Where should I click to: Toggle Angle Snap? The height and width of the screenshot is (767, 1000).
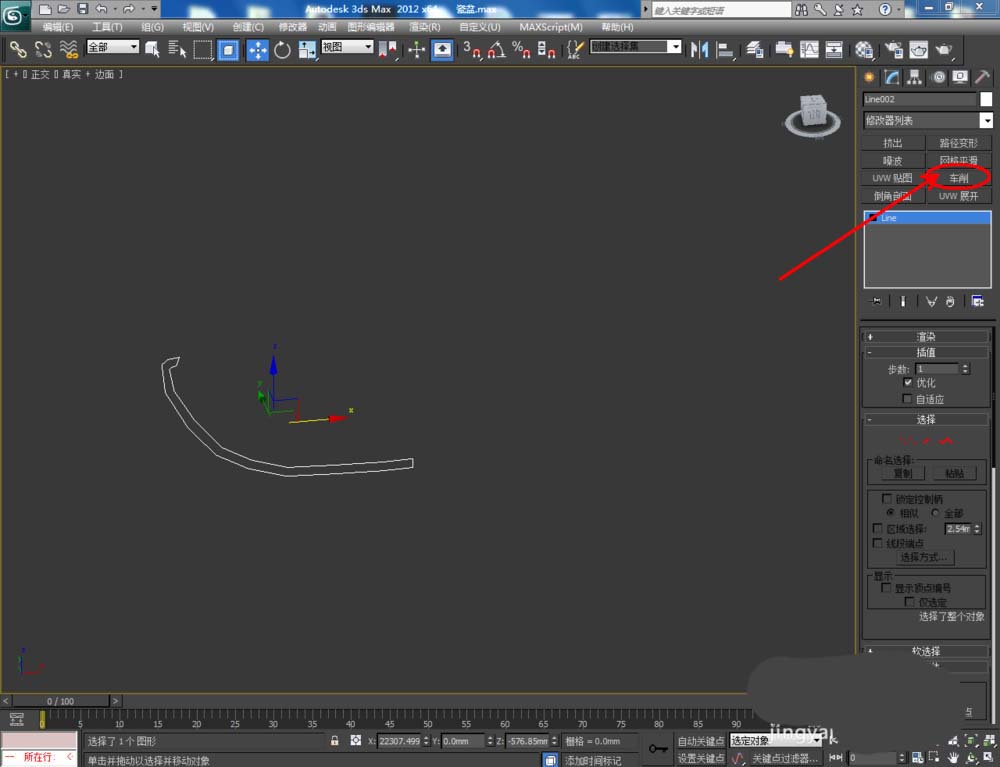[496, 50]
